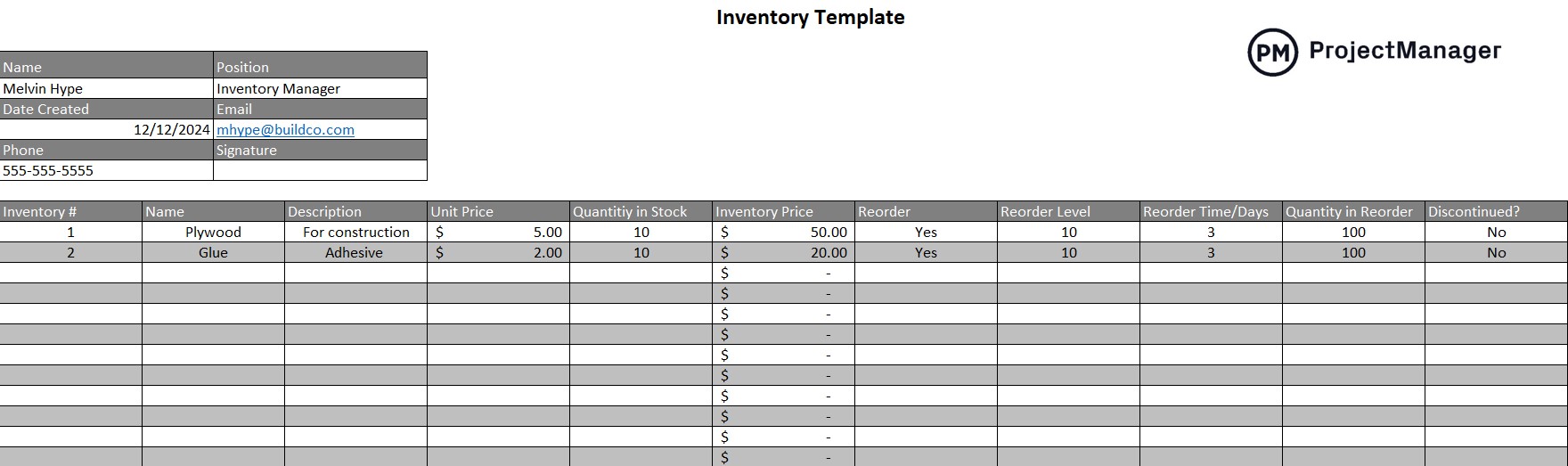Select the Melvin Hype name cell
The height and width of the screenshot is (466, 1568).
[107, 88]
